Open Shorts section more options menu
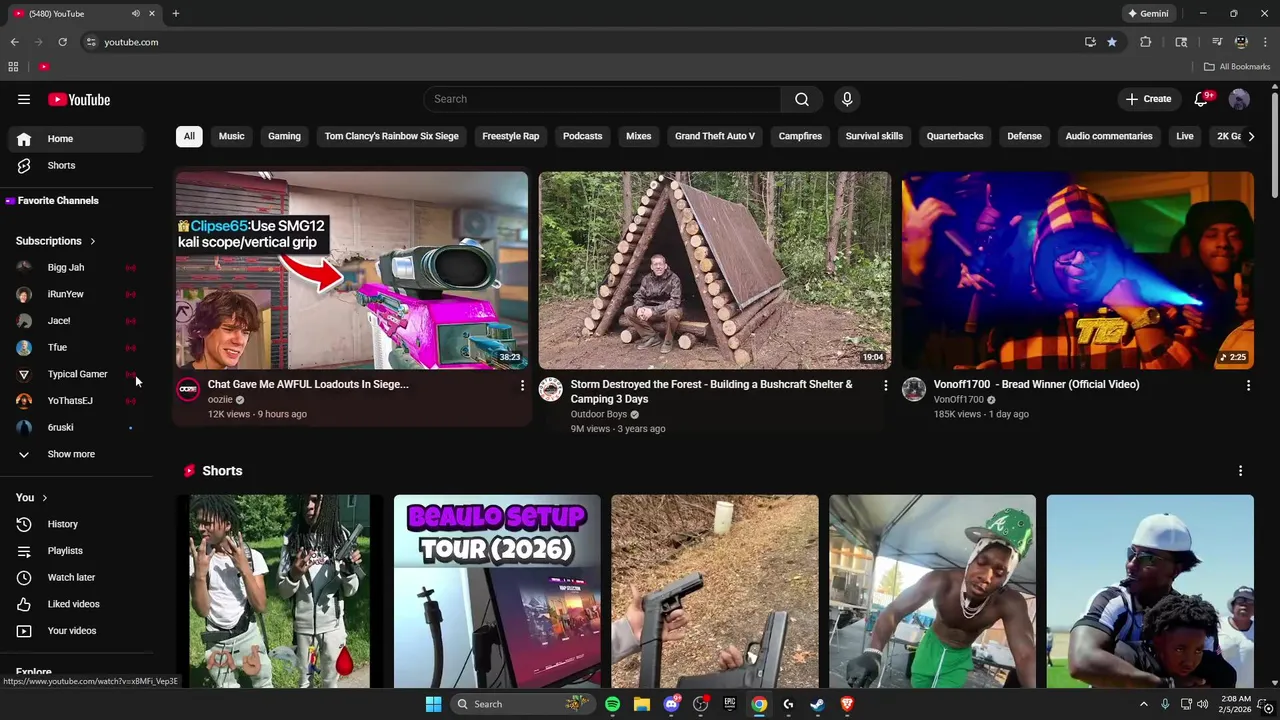1280x720 pixels. (1240, 471)
